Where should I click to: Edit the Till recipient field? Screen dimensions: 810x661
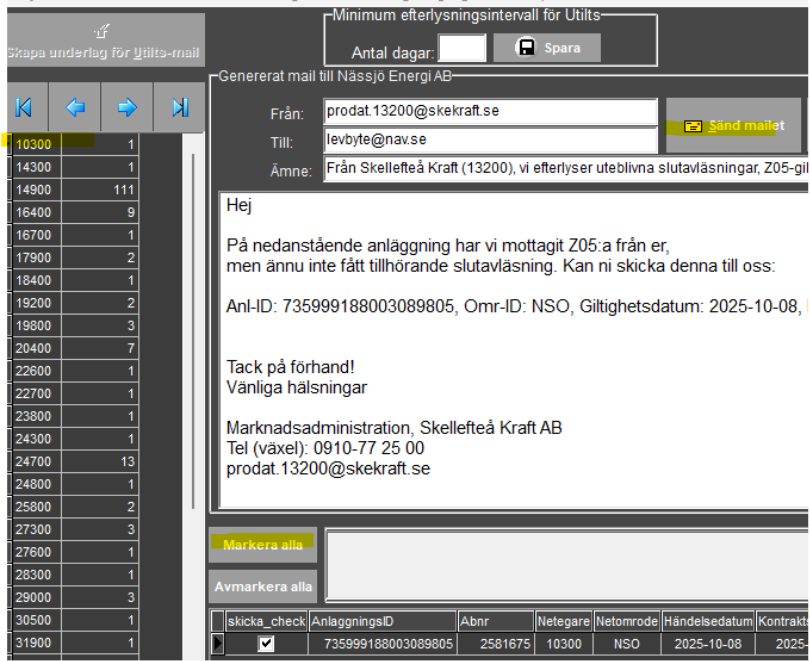click(x=490, y=140)
